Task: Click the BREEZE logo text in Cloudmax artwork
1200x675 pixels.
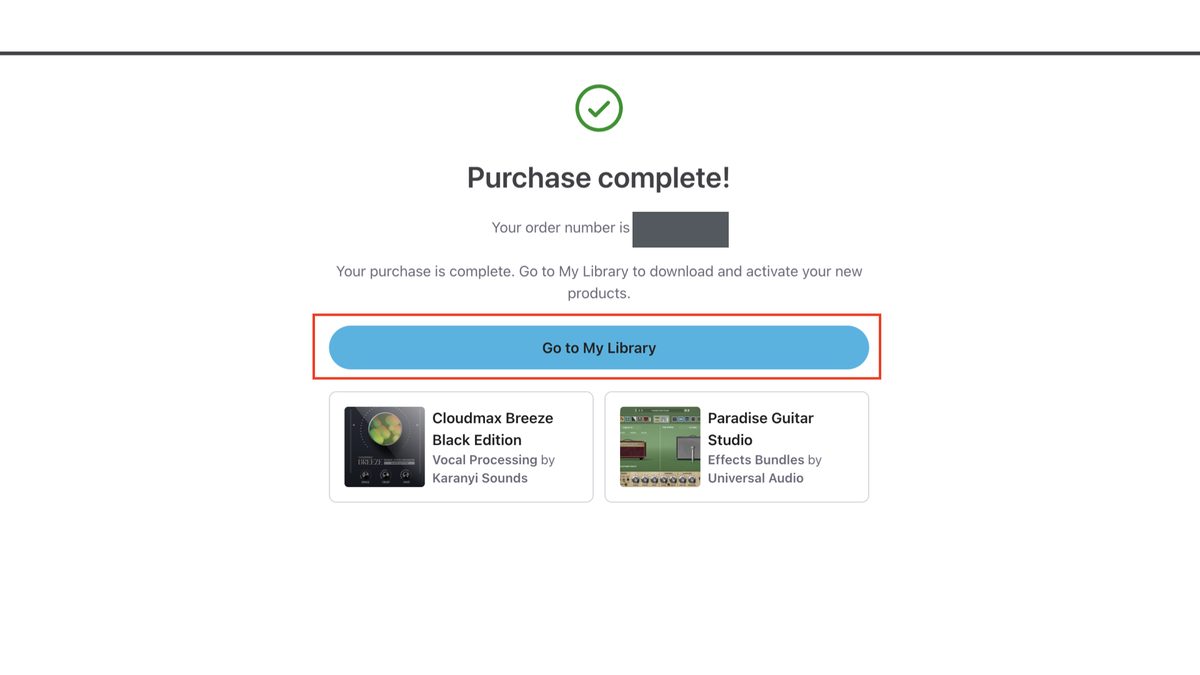Action: 371,461
